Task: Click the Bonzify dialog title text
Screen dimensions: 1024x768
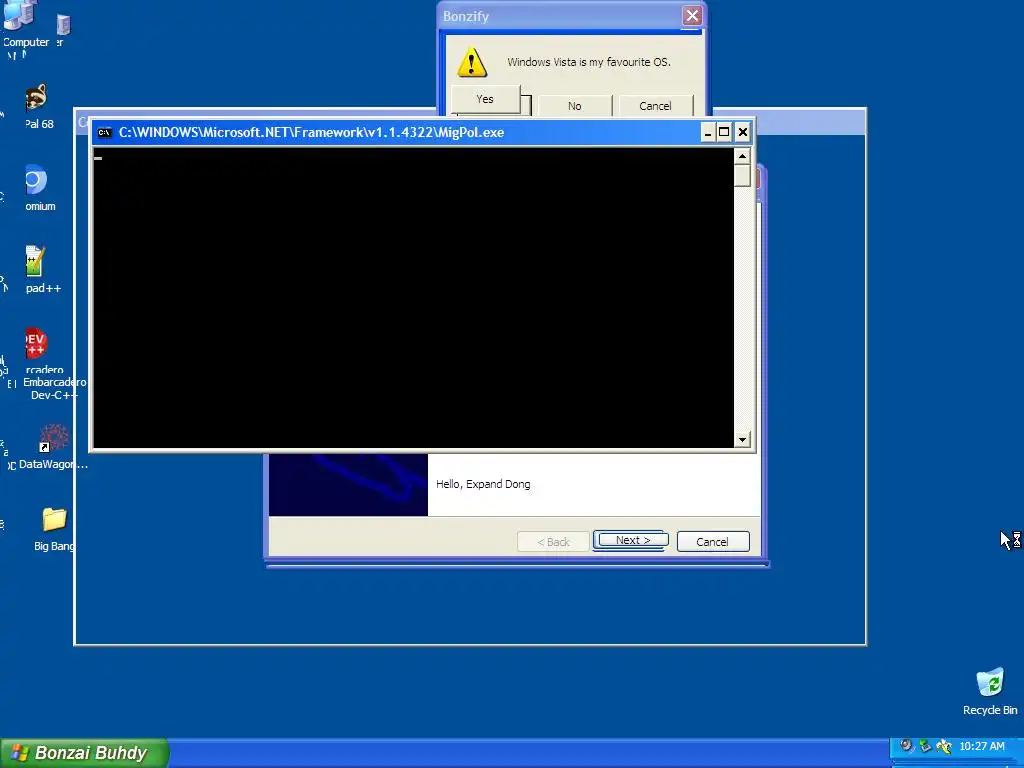Action: [466, 16]
